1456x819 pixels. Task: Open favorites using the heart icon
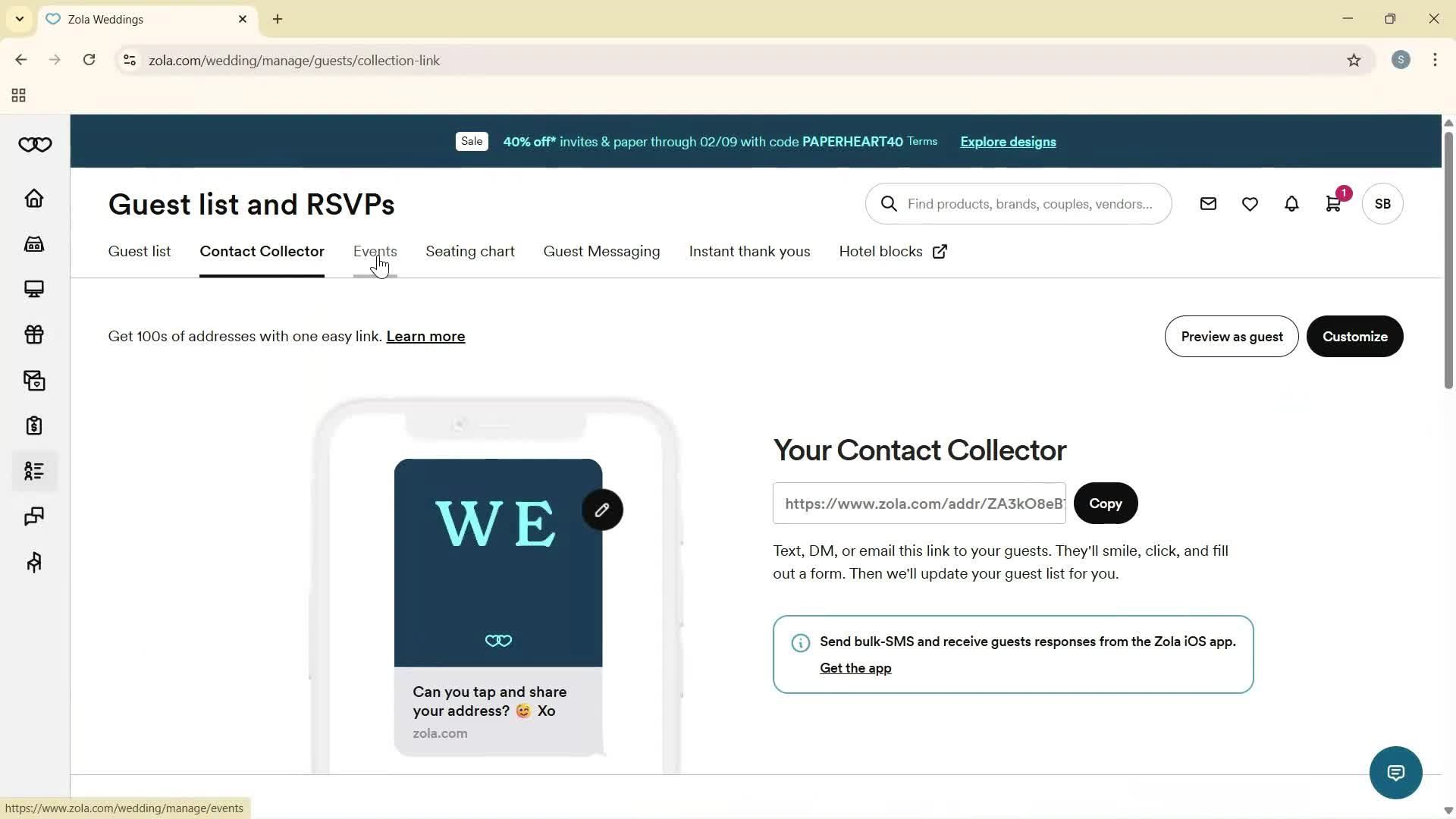pos(1250,203)
